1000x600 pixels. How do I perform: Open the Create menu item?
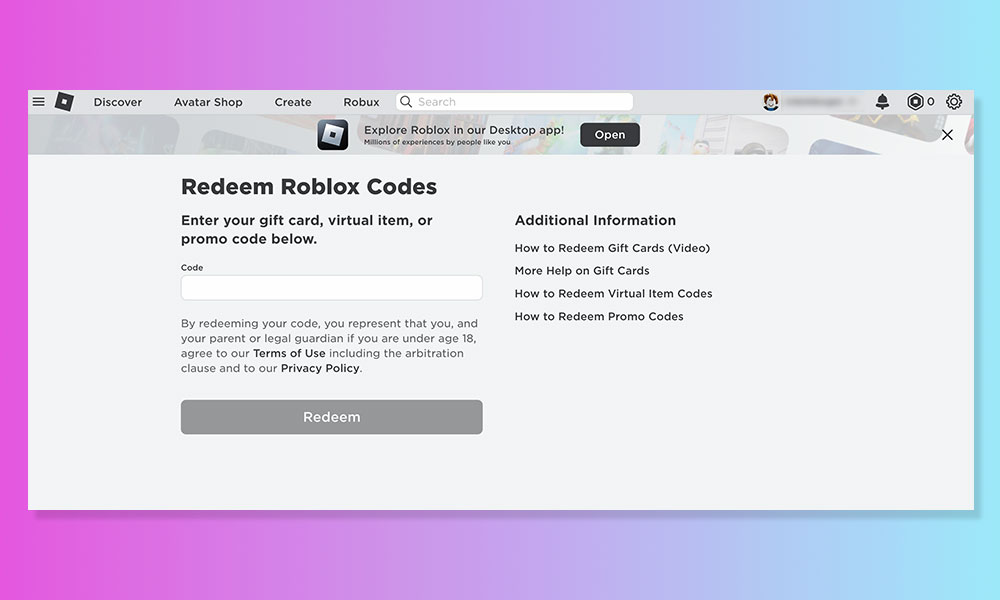coord(293,102)
